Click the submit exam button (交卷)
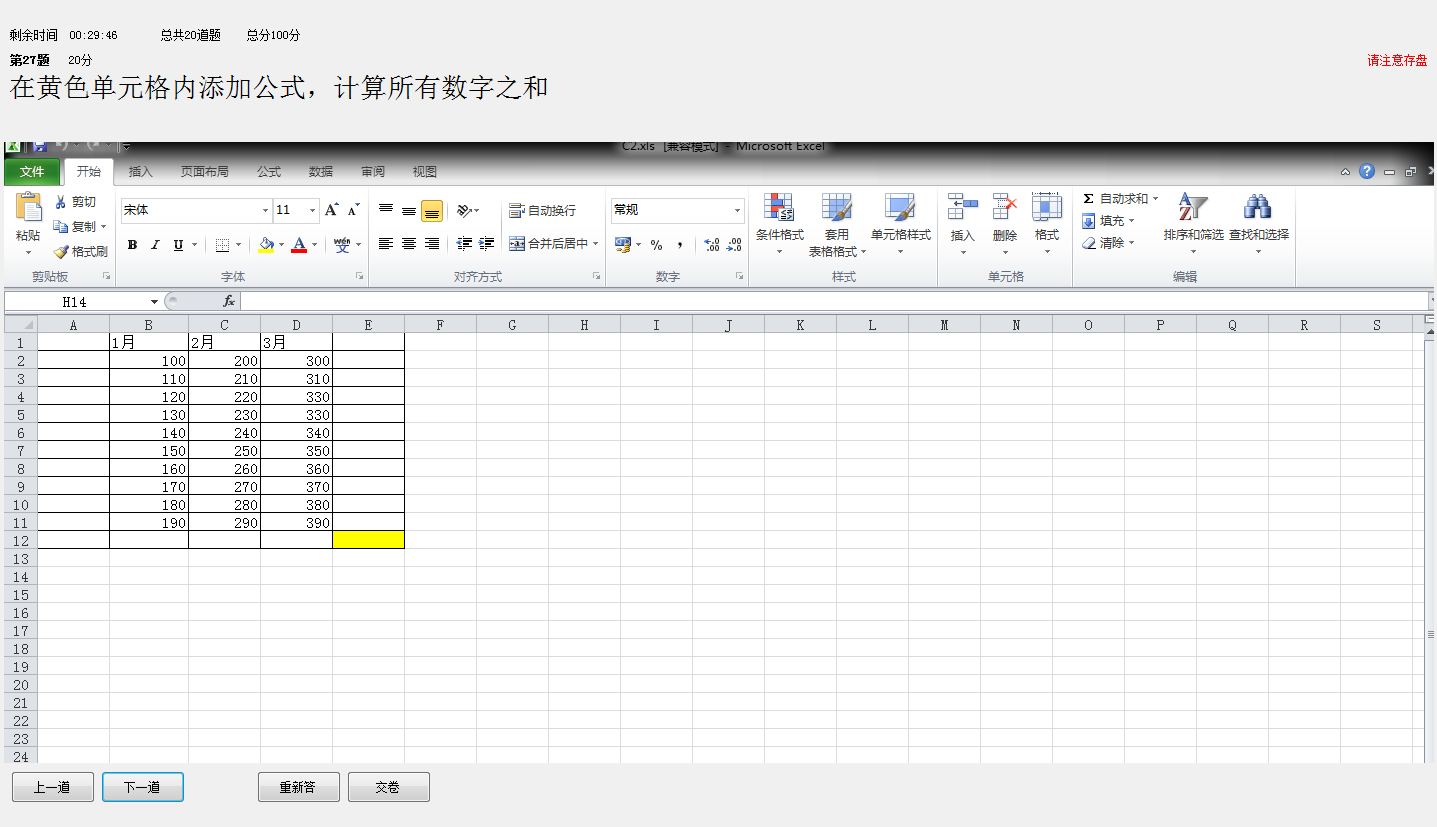1437x827 pixels. pyautogui.click(x=388, y=787)
